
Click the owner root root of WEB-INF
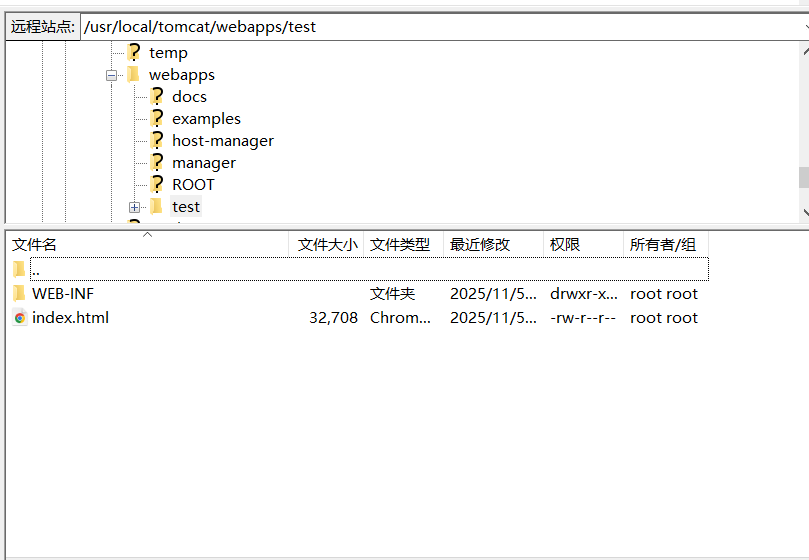click(664, 294)
